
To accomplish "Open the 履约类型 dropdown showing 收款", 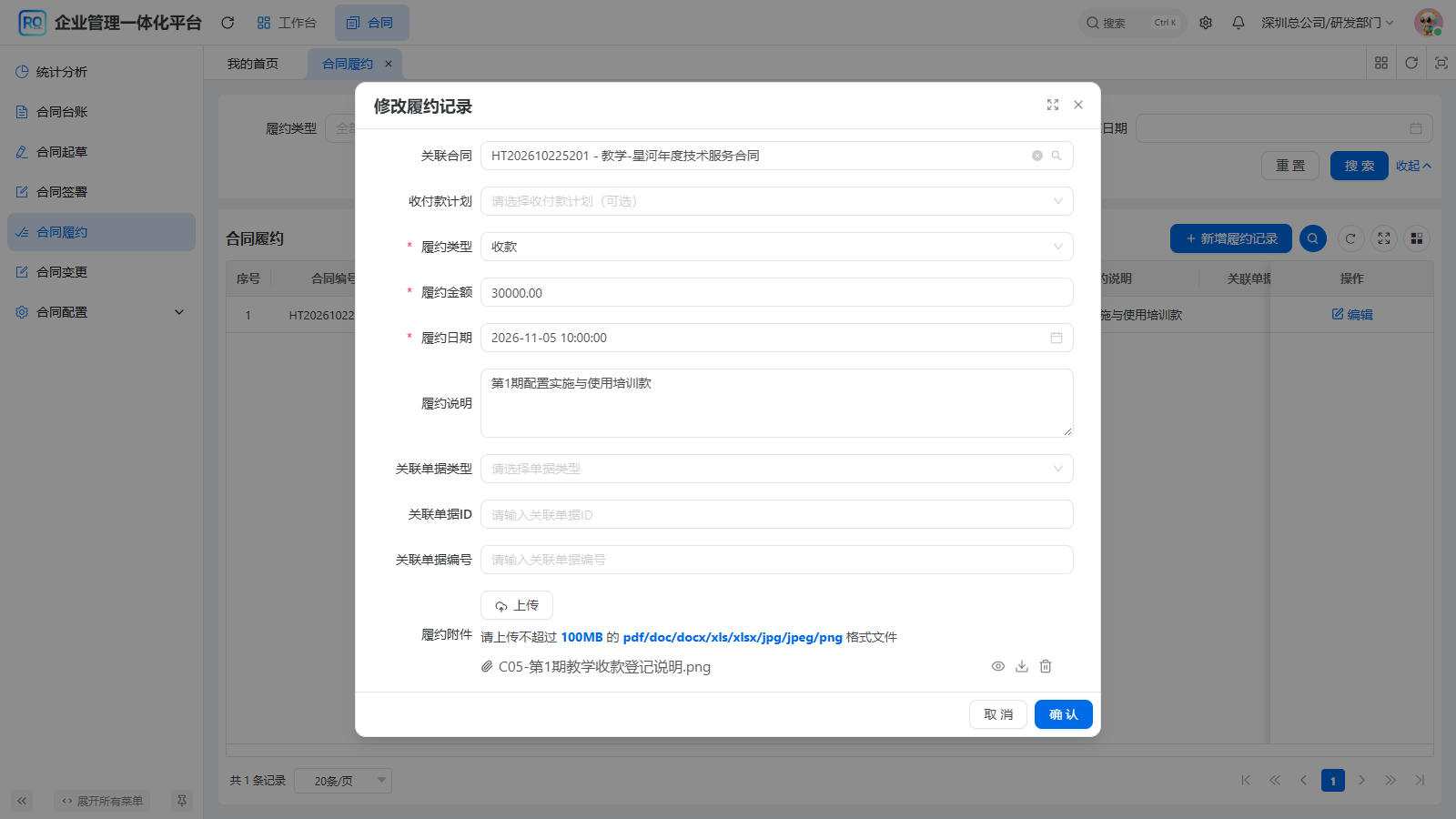I will coord(777,247).
